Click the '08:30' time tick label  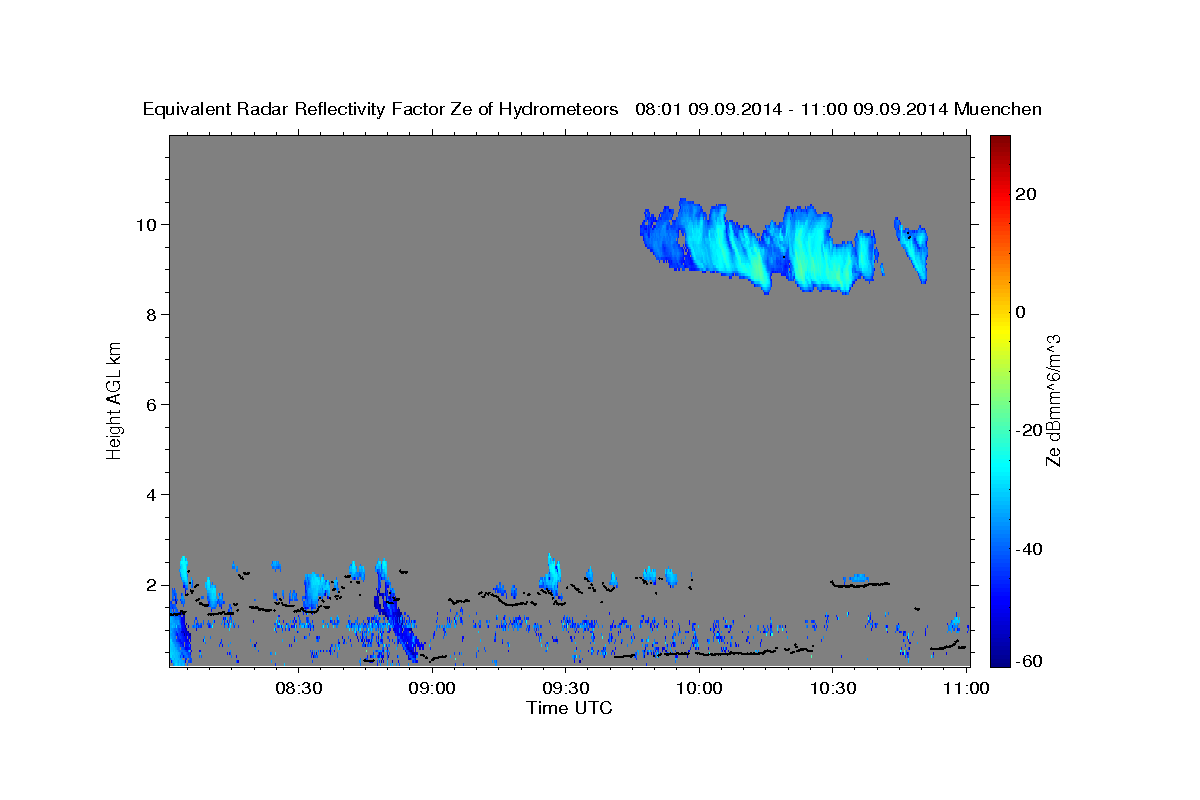pos(301,688)
